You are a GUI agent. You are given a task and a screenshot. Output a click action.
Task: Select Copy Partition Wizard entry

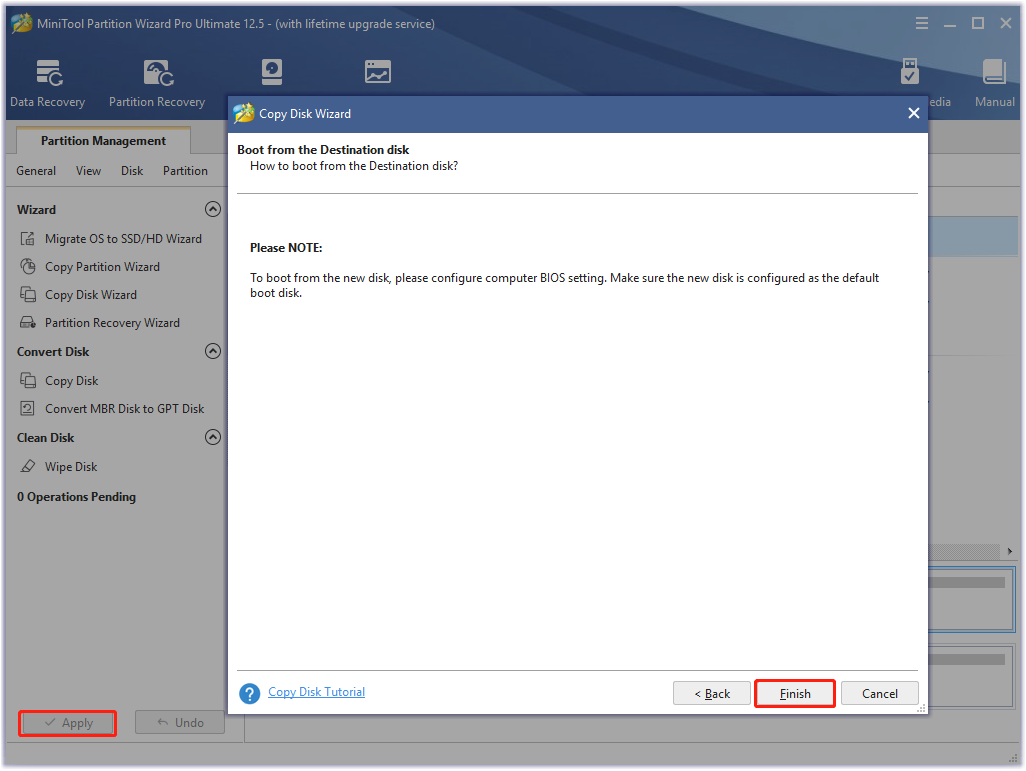pos(102,267)
